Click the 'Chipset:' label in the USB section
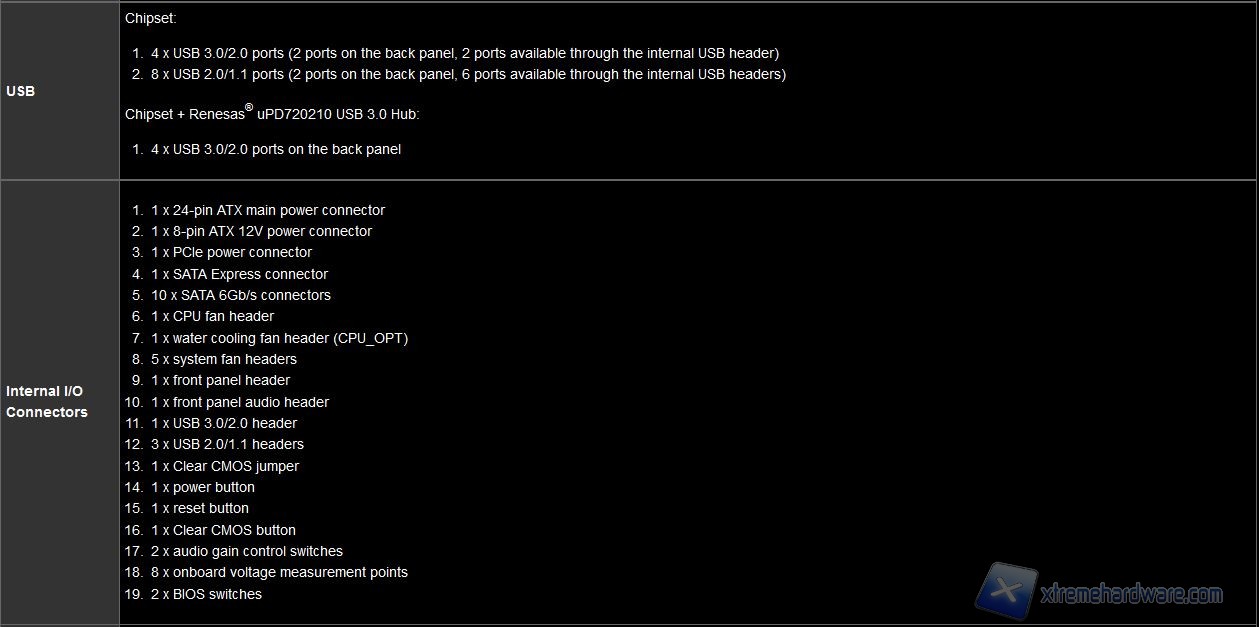The height and width of the screenshot is (627, 1259). (151, 18)
